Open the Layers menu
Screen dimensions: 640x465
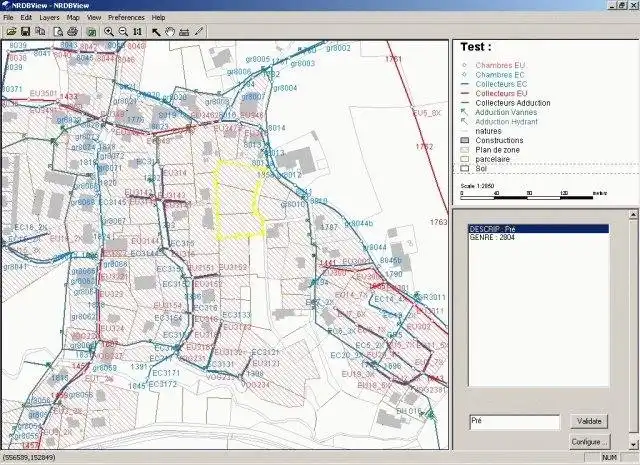point(49,18)
